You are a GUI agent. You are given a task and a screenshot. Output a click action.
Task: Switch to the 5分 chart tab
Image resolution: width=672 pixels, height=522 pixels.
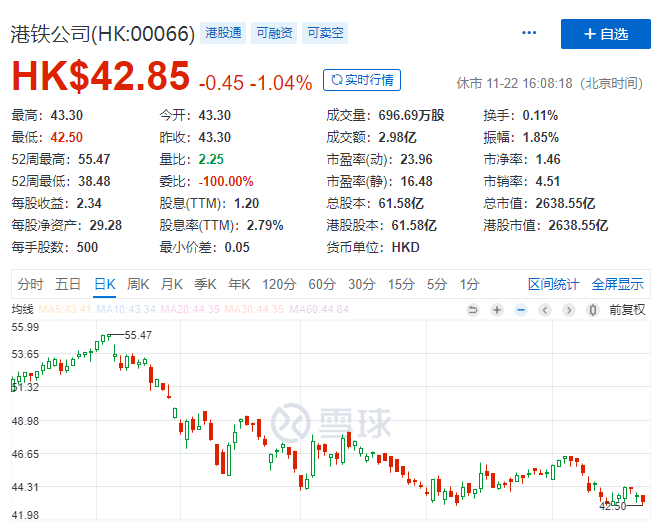click(437, 284)
